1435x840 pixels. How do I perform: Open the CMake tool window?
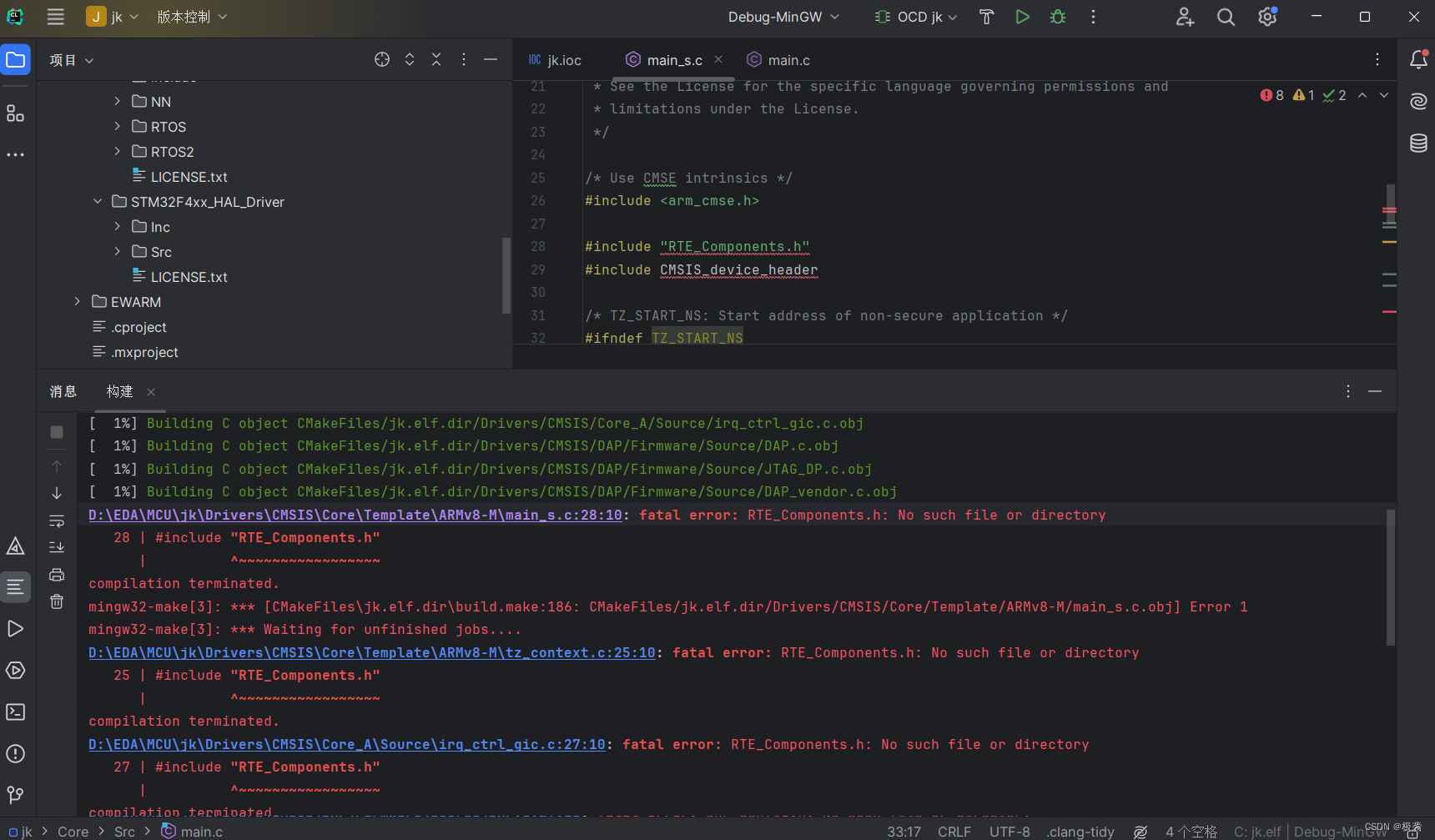(15, 546)
